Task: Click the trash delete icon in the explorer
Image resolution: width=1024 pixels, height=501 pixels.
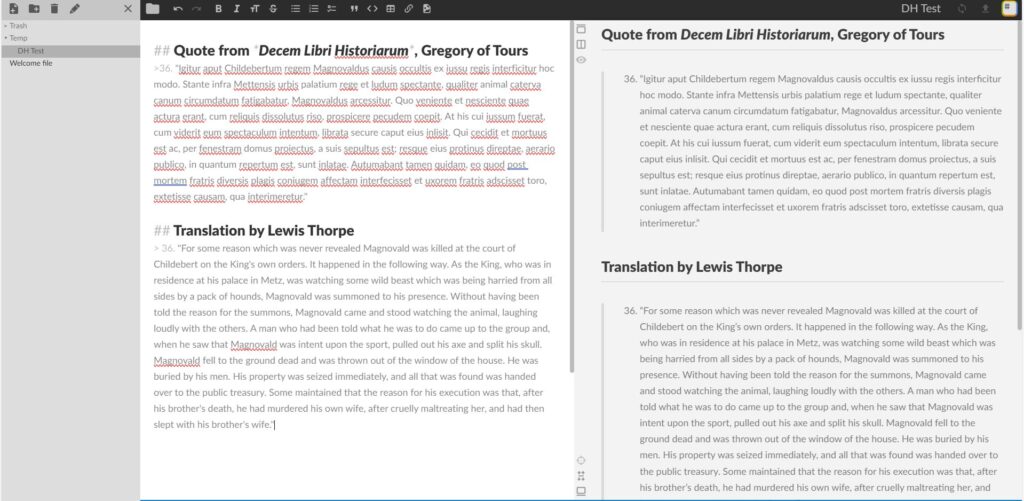Action: point(54,8)
